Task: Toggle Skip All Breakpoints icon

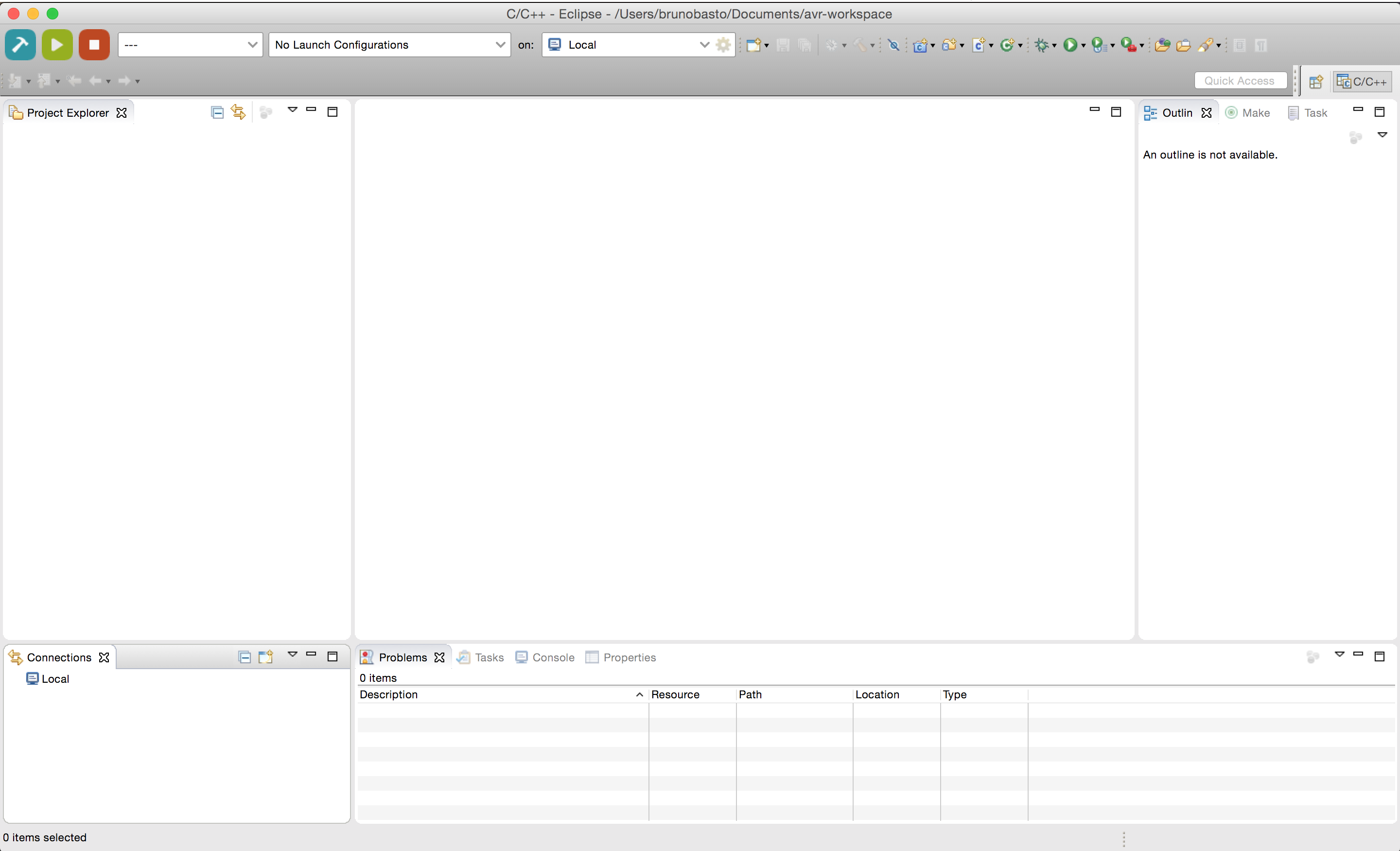Action: tap(894, 45)
